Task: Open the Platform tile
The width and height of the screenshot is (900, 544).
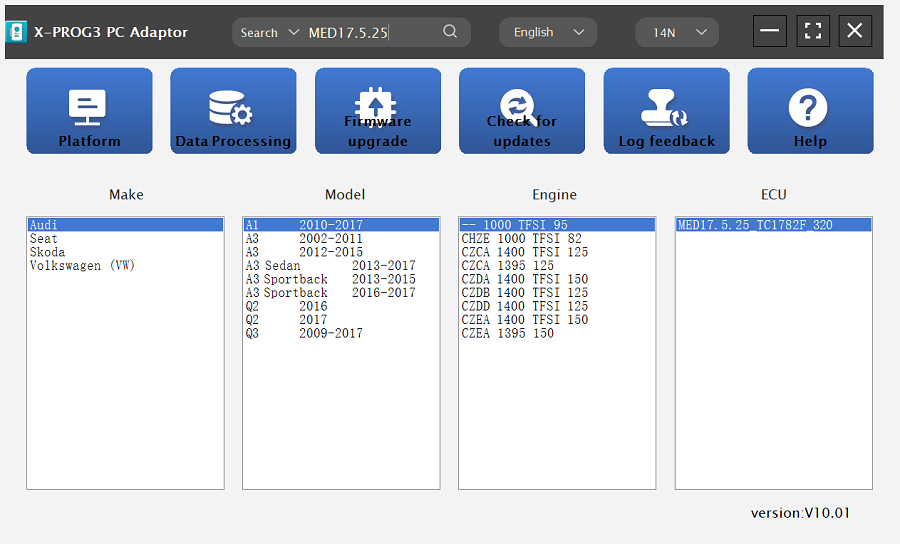Action: (x=89, y=111)
